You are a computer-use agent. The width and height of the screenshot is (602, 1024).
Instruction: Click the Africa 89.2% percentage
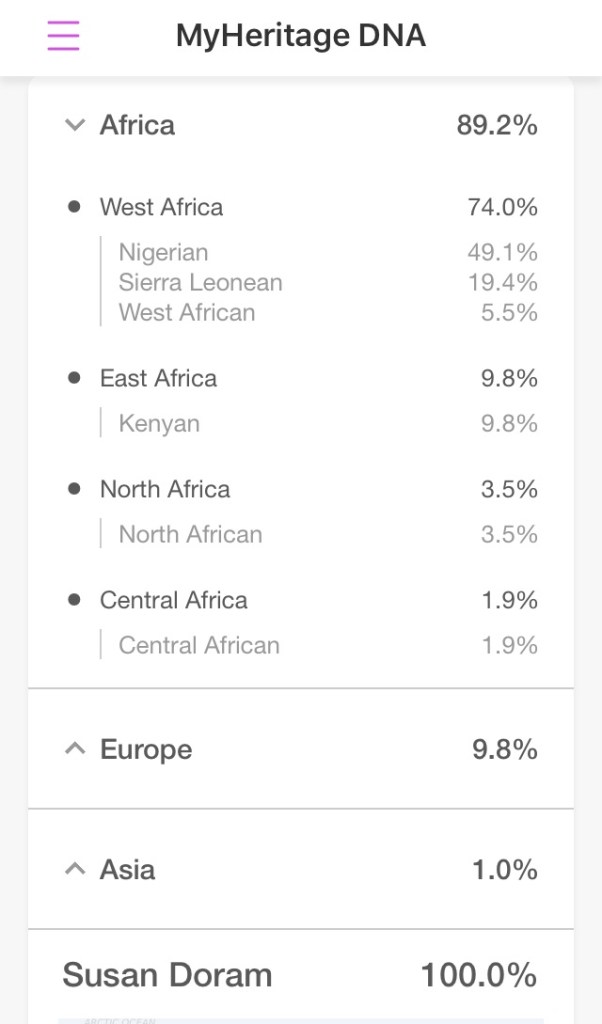(x=497, y=125)
